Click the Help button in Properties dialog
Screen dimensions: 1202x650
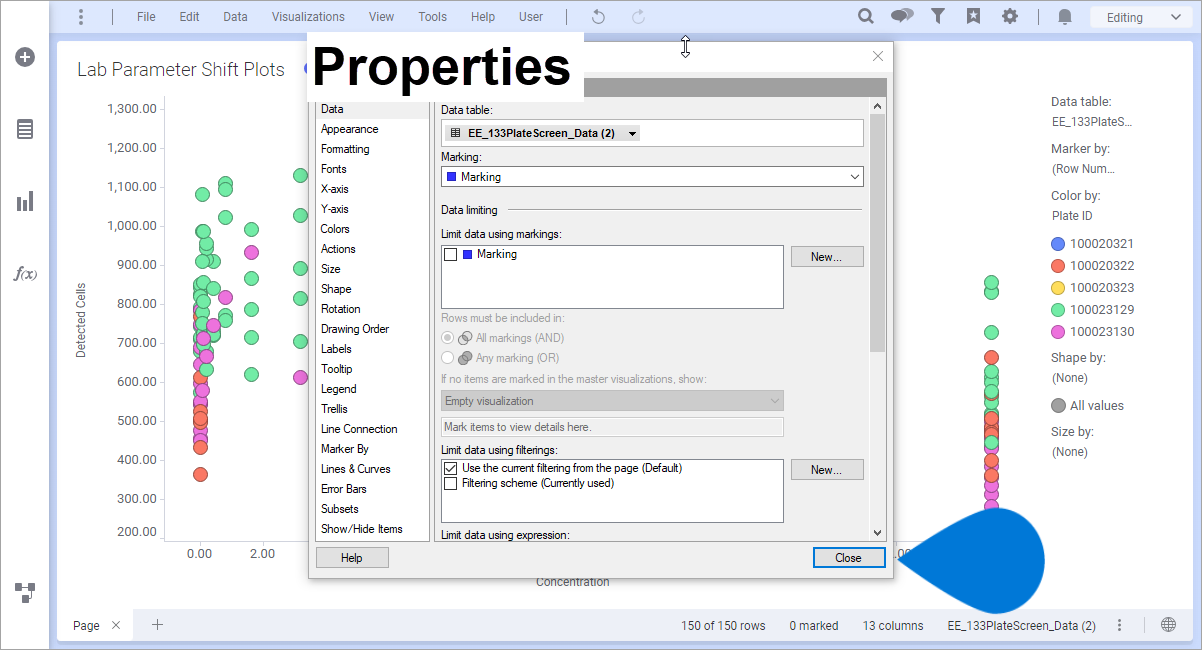point(352,558)
